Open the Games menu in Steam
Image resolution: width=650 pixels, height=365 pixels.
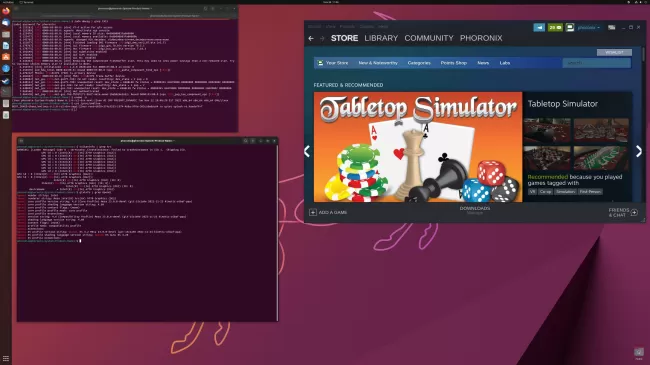(x=366, y=27)
